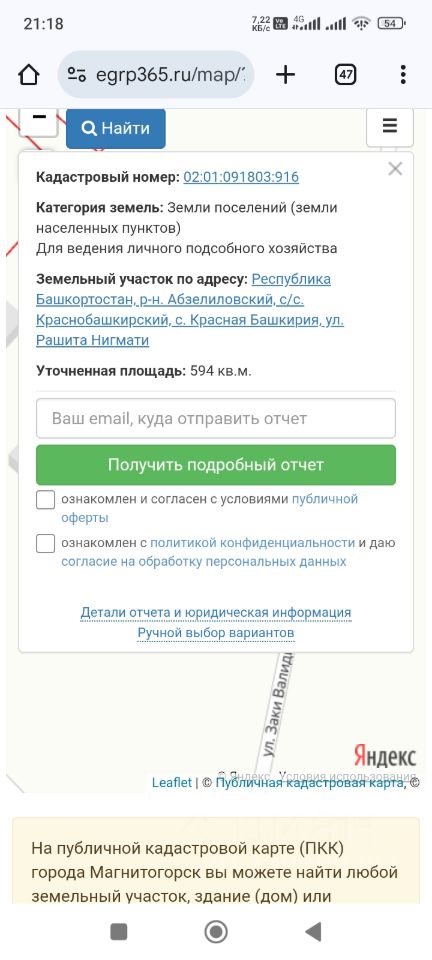Open the Leaflet attribution link

(171, 782)
